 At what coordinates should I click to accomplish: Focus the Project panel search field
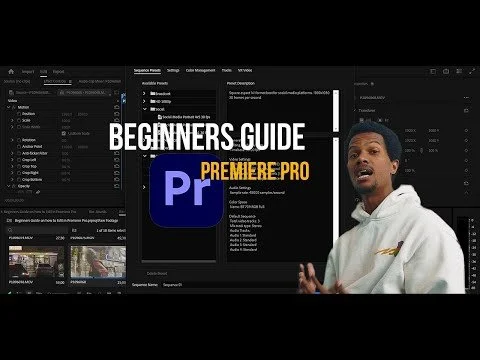click(37, 230)
